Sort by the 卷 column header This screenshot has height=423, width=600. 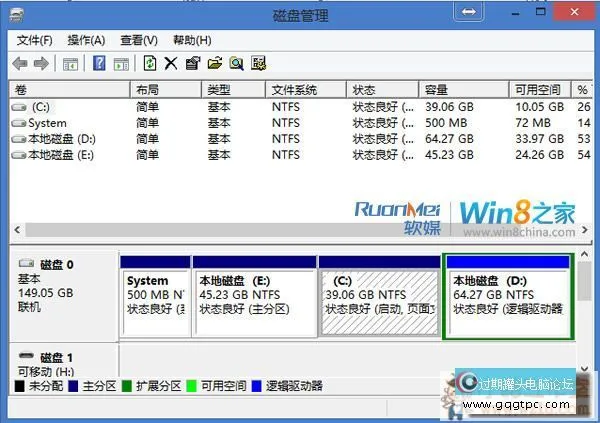(70, 90)
